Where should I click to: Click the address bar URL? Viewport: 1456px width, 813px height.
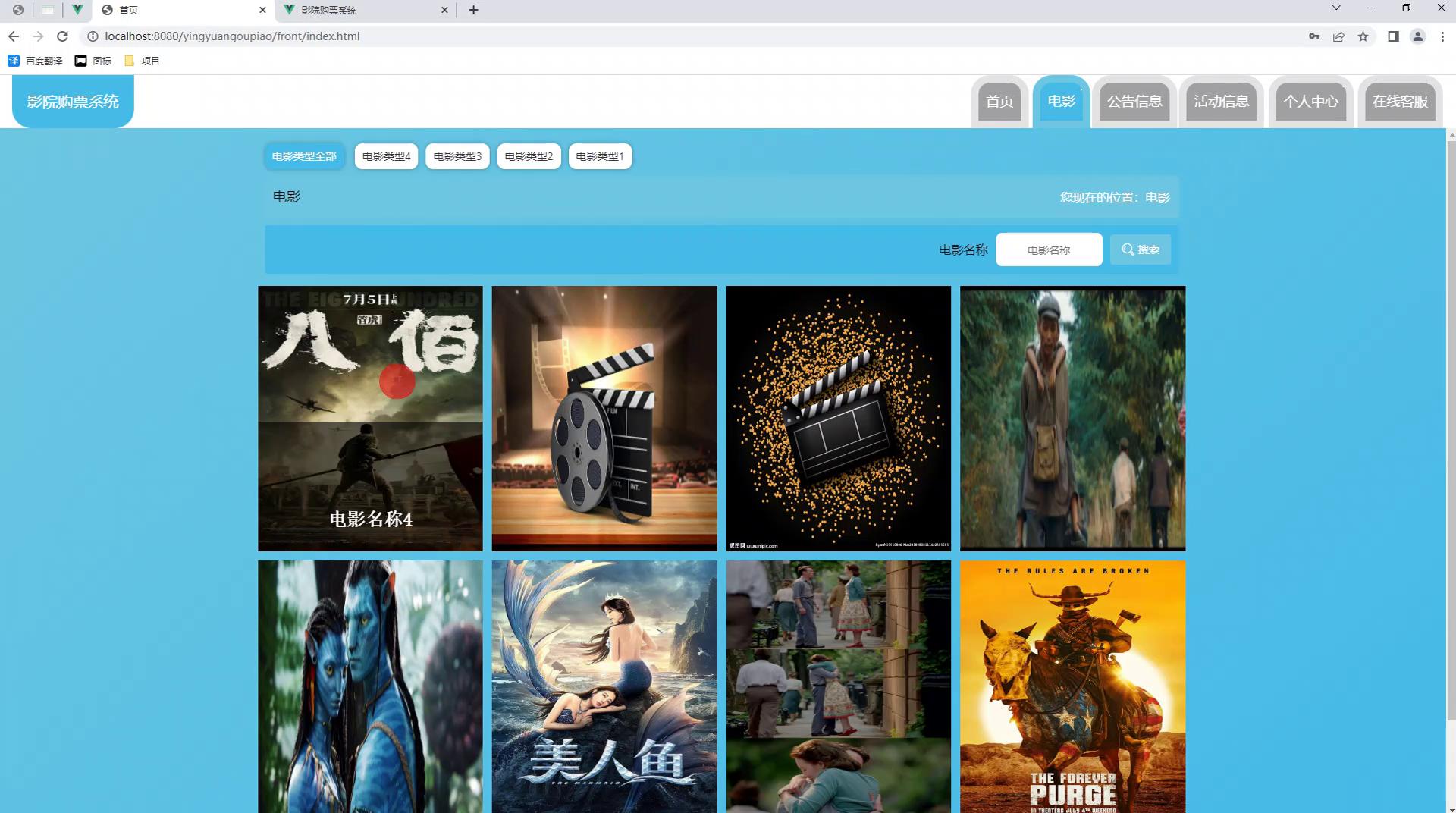pos(232,36)
